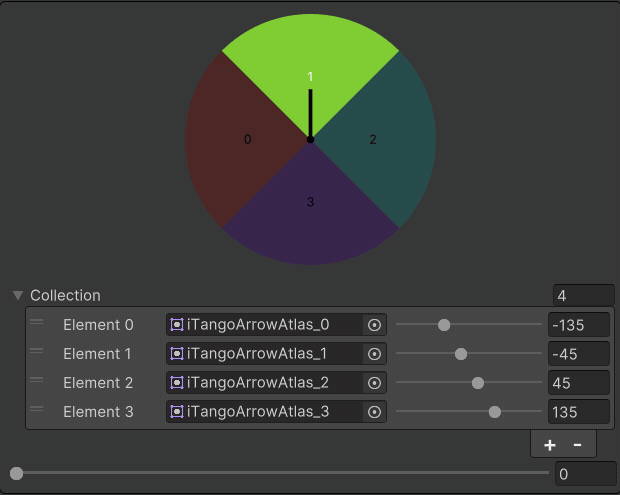The width and height of the screenshot is (620, 495).
Task: Click the Collection label text
Action: (x=65, y=295)
